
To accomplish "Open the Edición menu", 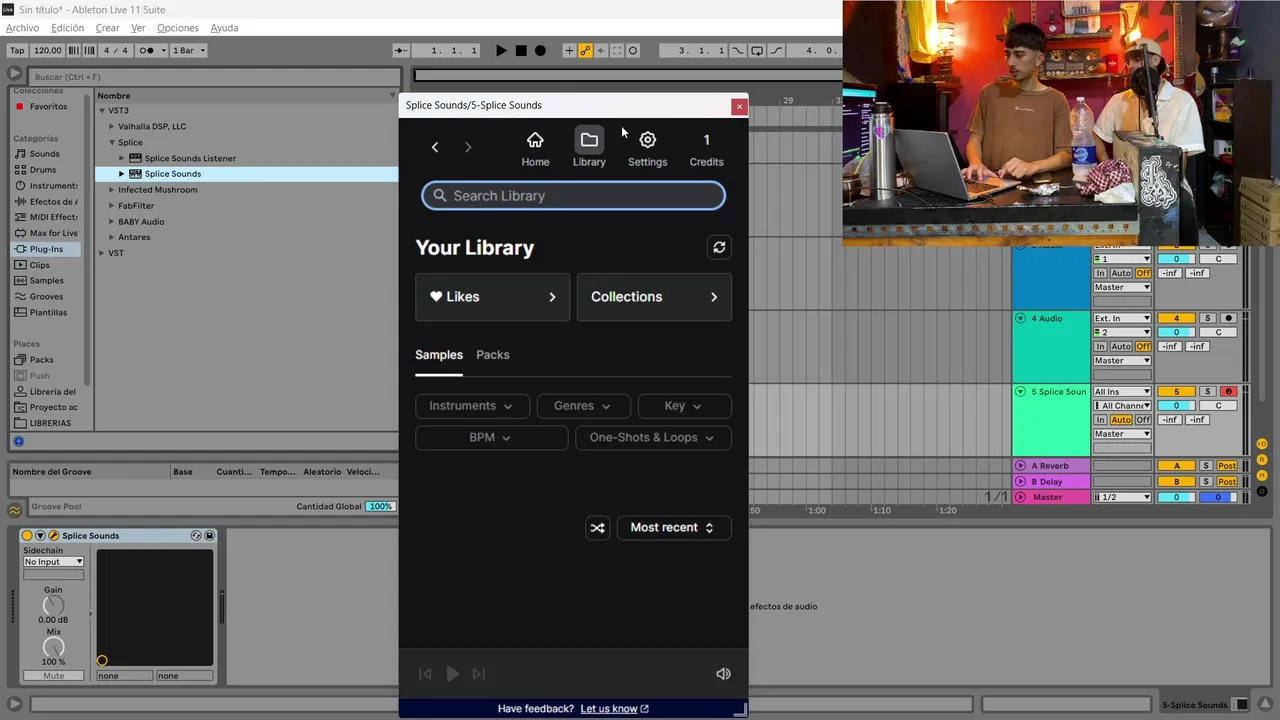I will pos(67,28).
